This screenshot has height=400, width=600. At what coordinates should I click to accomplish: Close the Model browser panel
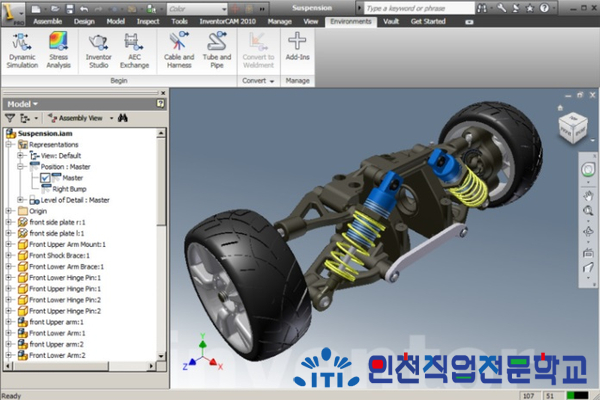pos(163,93)
